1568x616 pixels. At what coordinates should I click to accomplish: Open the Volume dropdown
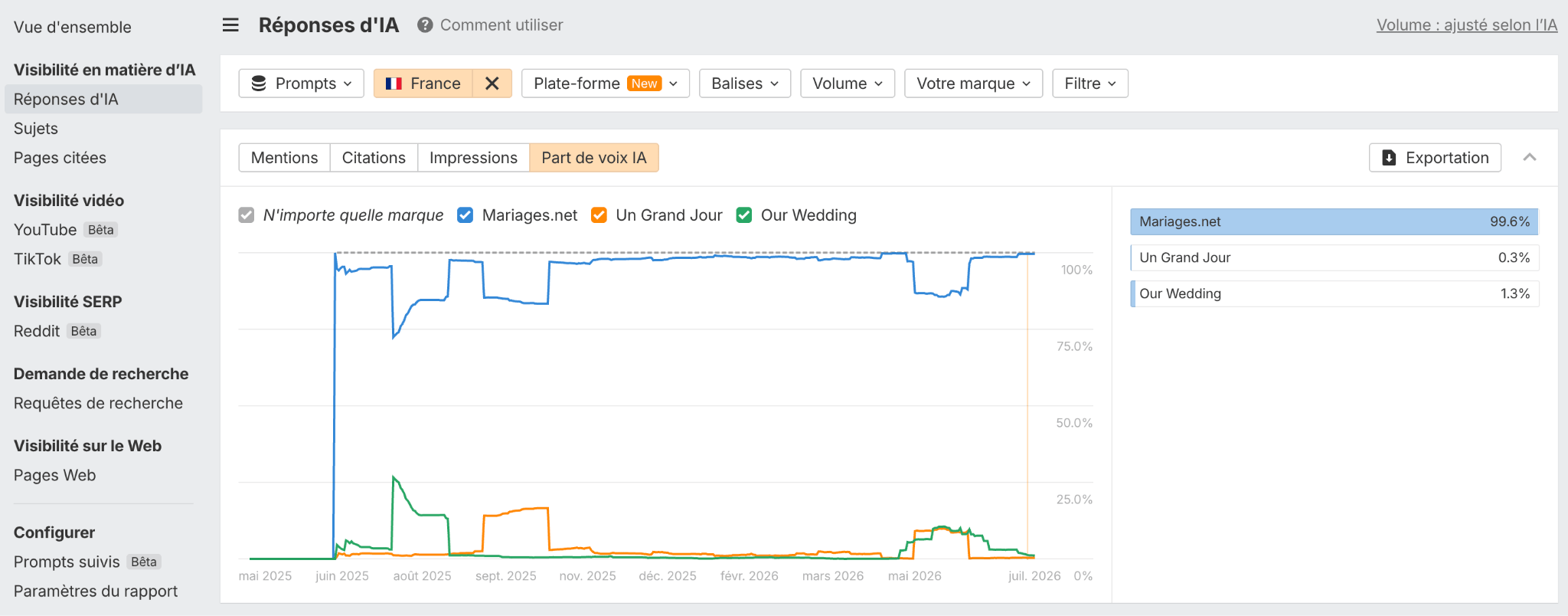tap(848, 84)
